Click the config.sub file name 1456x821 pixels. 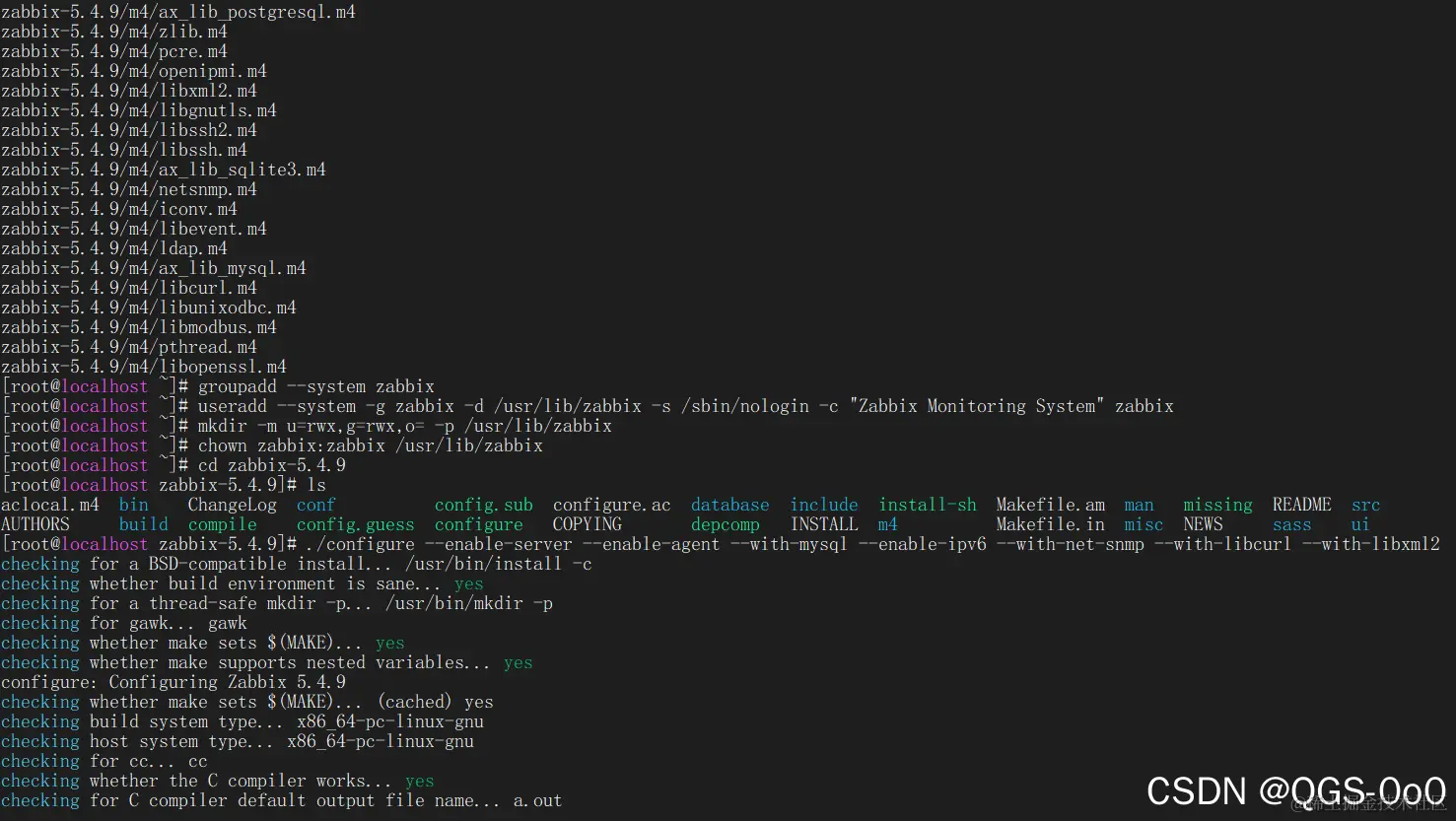click(484, 505)
